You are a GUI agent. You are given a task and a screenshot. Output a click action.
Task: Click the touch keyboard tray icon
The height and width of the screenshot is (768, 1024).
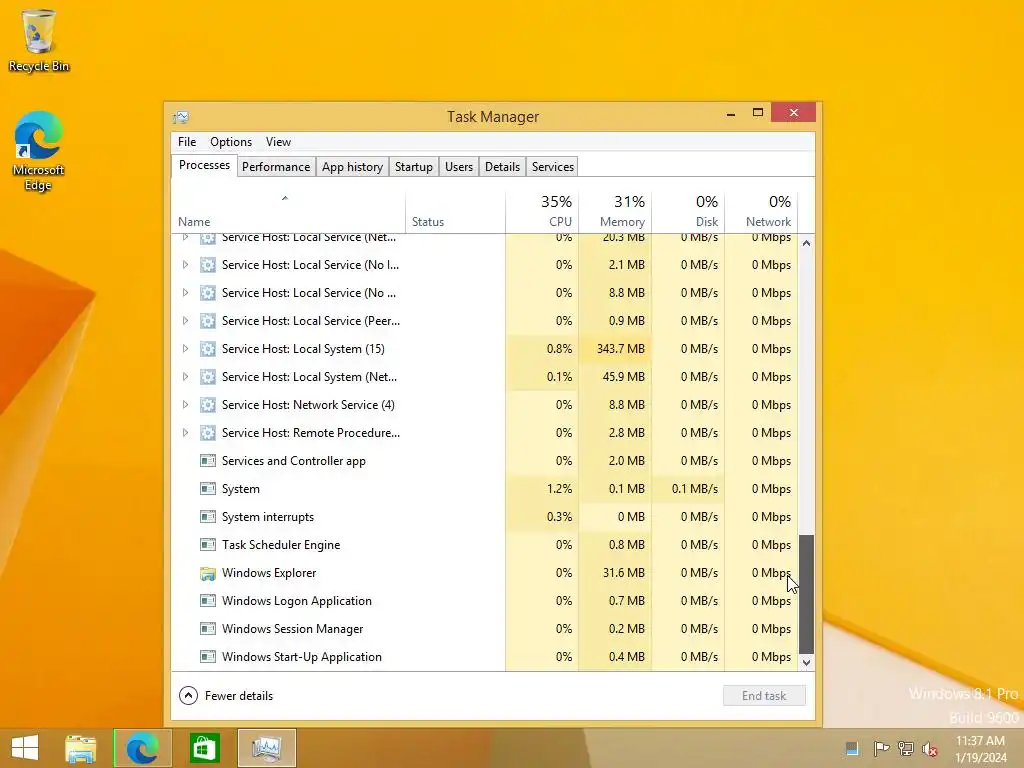[852, 748]
